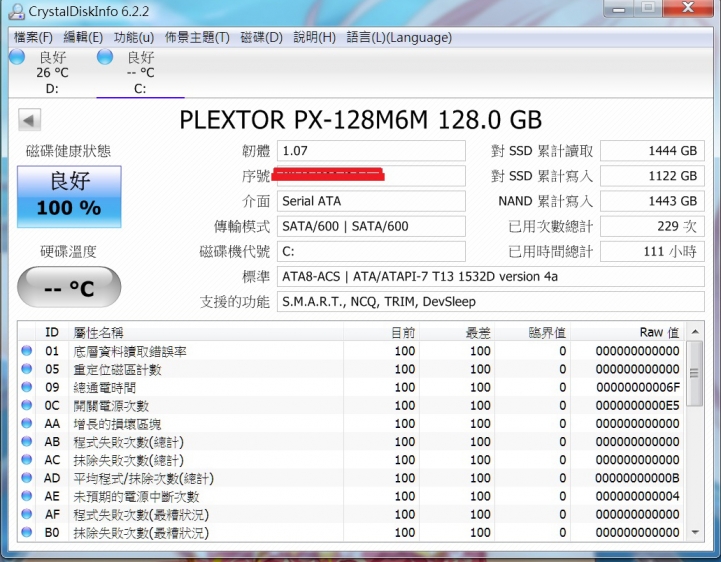Image resolution: width=721 pixels, height=562 pixels.
Task: Select the 重定位磁區計數 attribute row
Action: click(351, 369)
